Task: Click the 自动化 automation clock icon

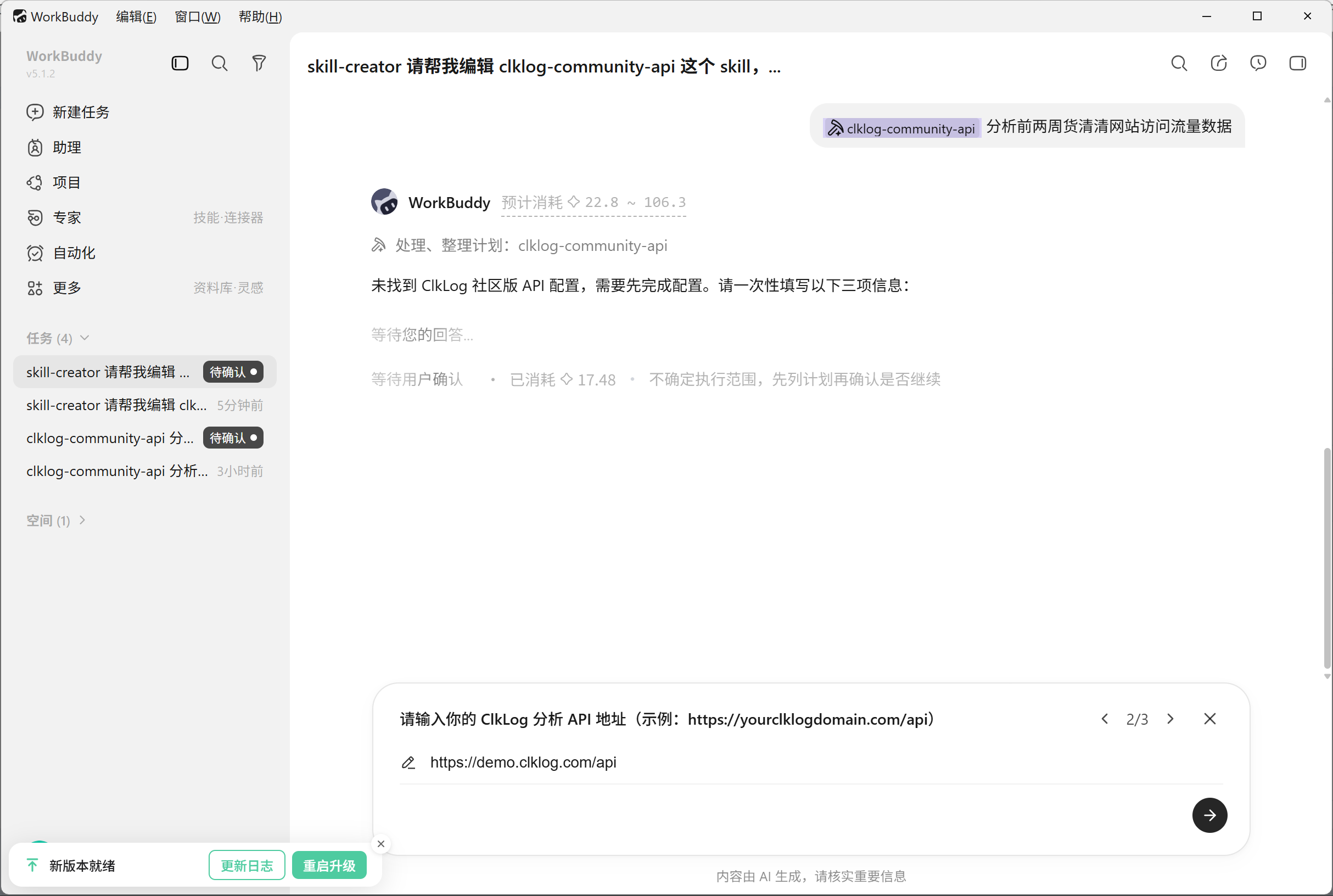Action: [x=35, y=253]
